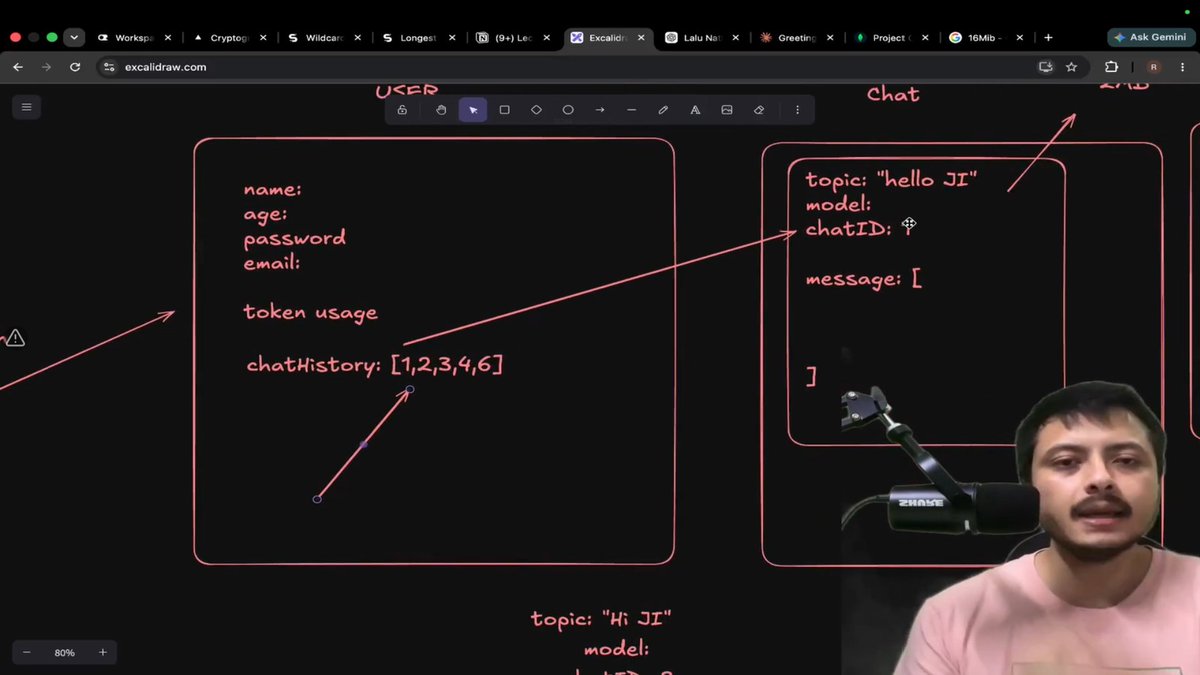Select the Eraser tool

(x=759, y=110)
